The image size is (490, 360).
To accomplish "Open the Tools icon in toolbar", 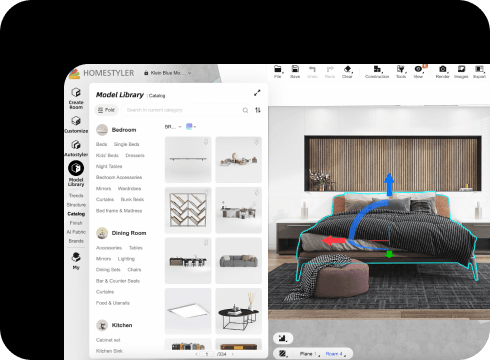I will pyautogui.click(x=401, y=69).
